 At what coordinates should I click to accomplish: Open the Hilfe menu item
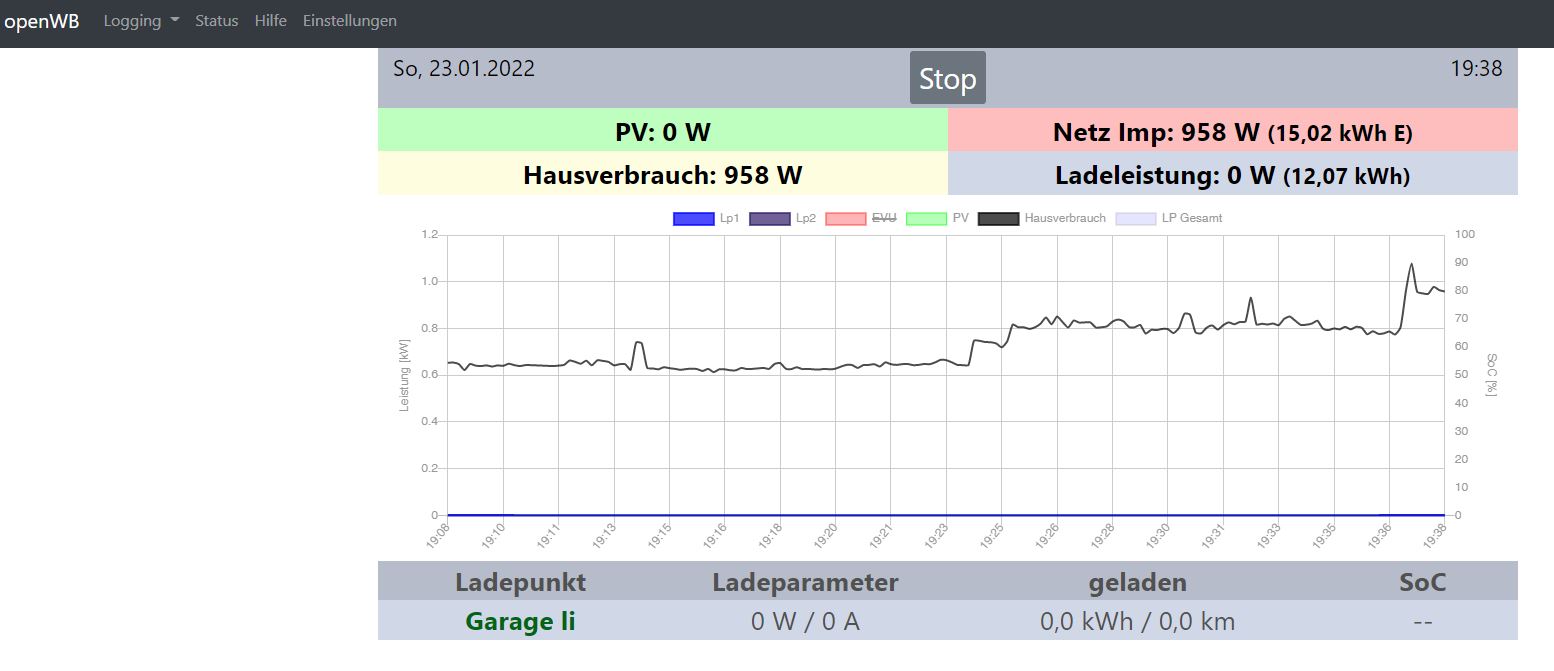[270, 21]
